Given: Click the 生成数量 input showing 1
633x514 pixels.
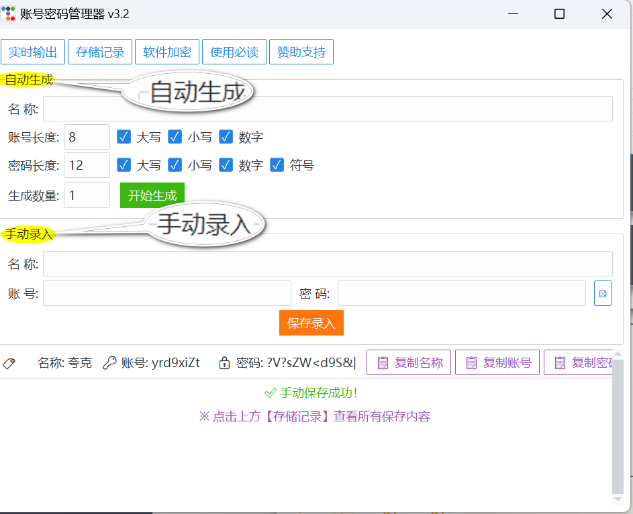Looking at the screenshot, I should point(87,195).
